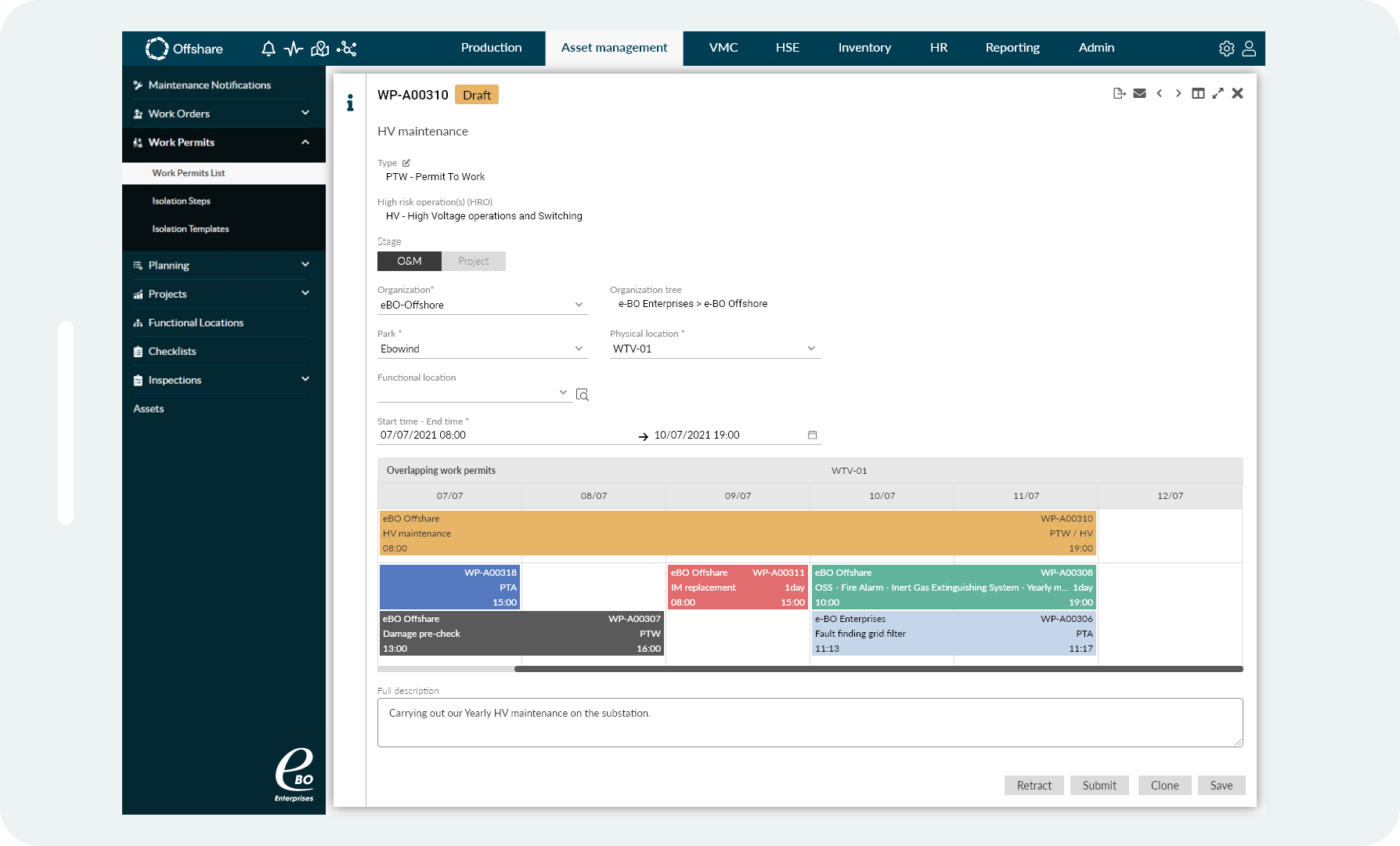Open Organization dropdown eBO-Offshore
Screen dimensions: 1400x846
pos(482,305)
